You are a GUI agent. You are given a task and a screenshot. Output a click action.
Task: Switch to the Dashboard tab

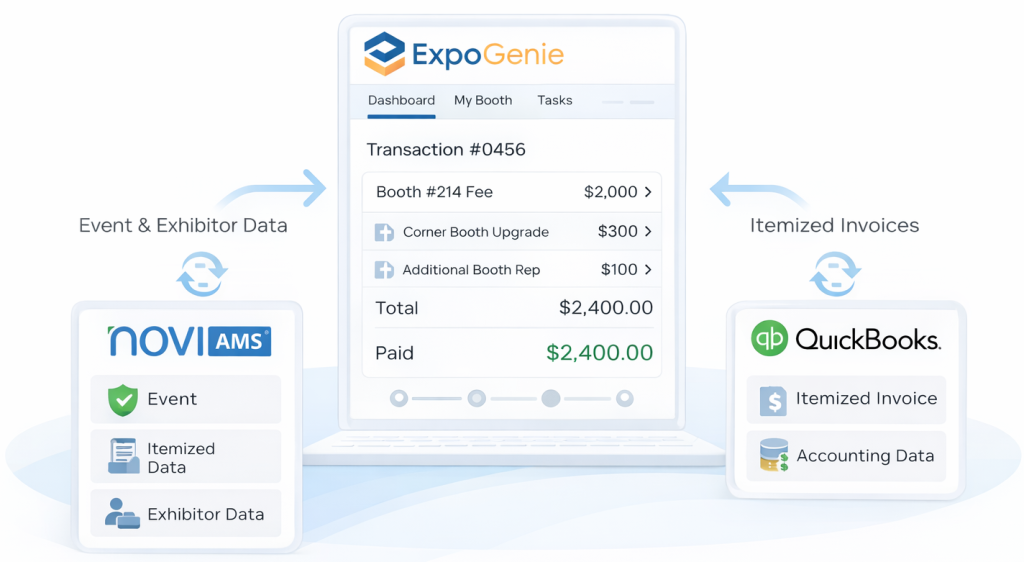click(x=401, y=101)
